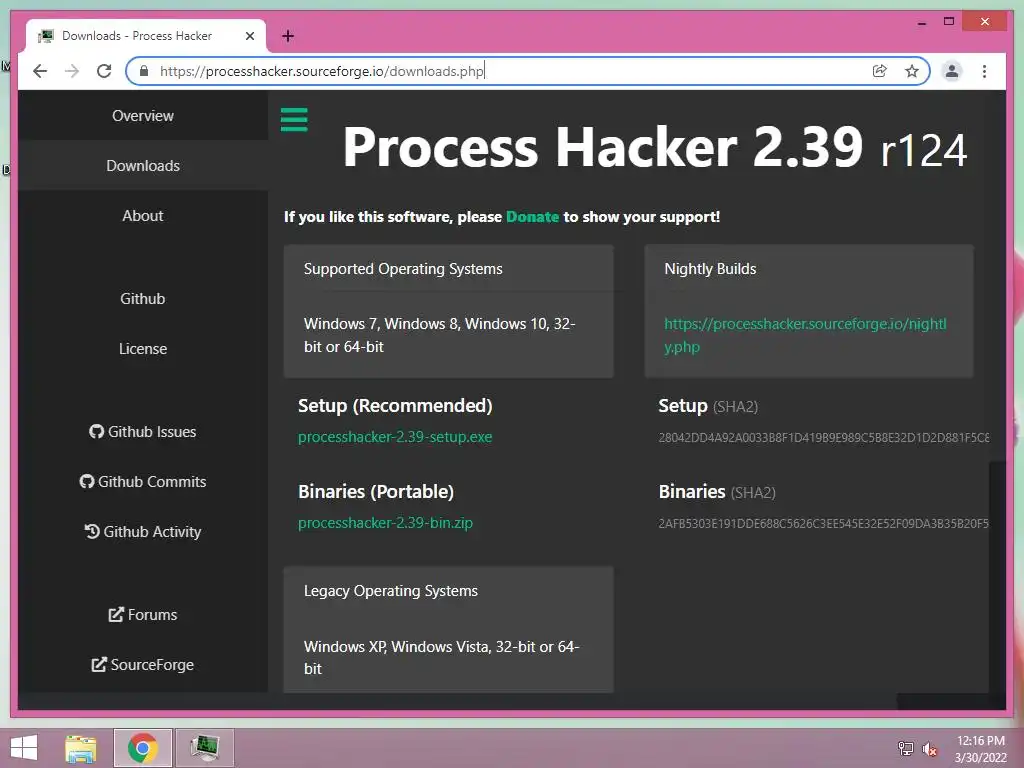Close the Downloads - Process Hacker tab
Image resolution: width=1024 pixels, height=768 pixels.
(249, 36)
